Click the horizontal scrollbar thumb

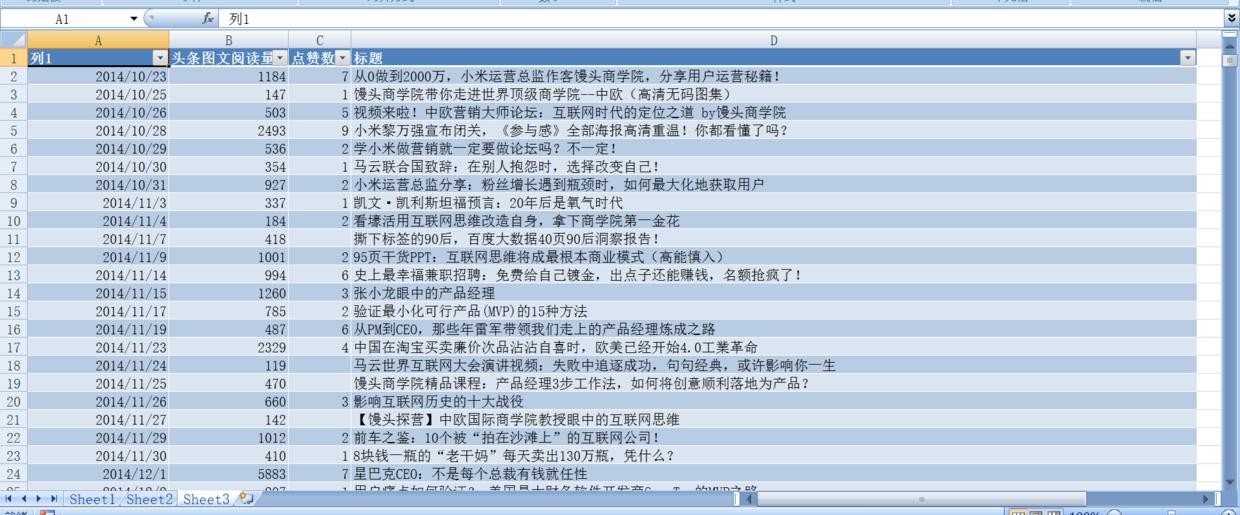[920, 498]
